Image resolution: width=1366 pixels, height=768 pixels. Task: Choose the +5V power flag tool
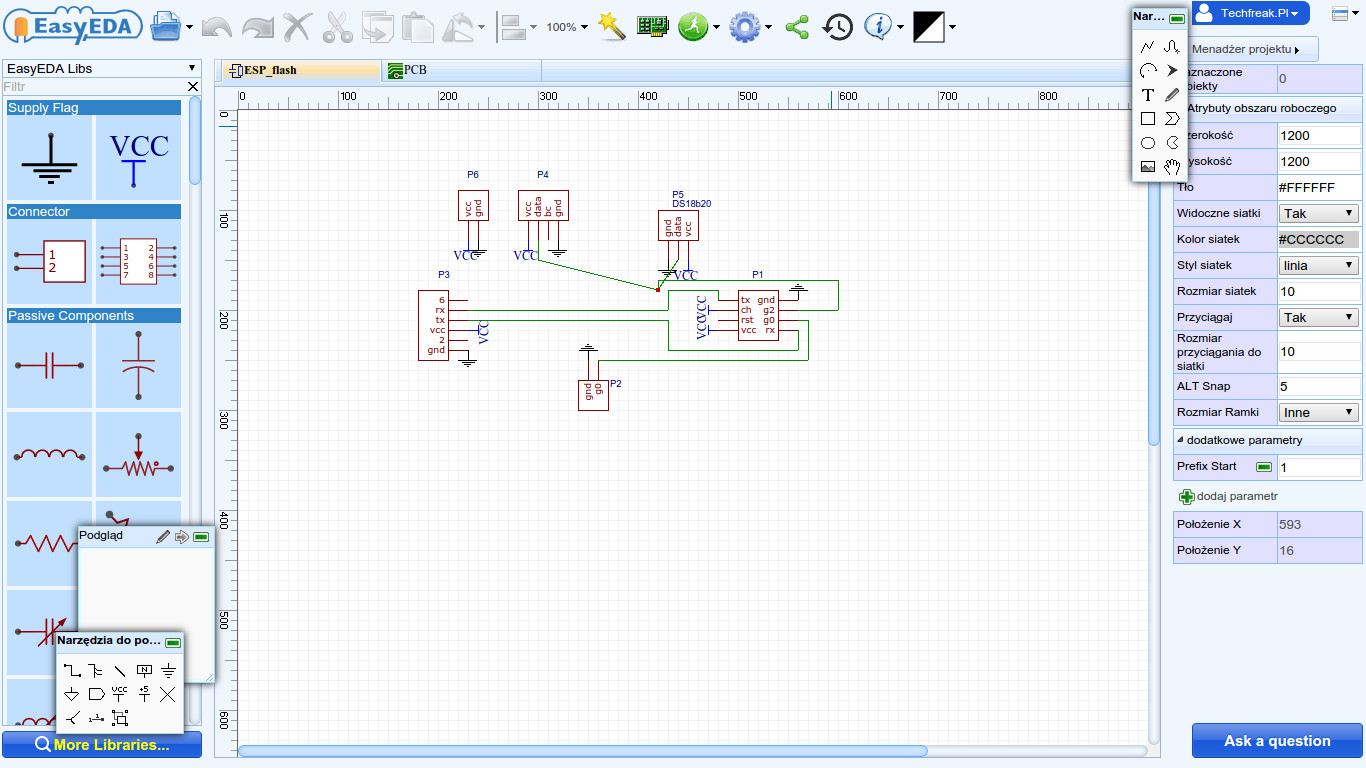tap(144, 694)
